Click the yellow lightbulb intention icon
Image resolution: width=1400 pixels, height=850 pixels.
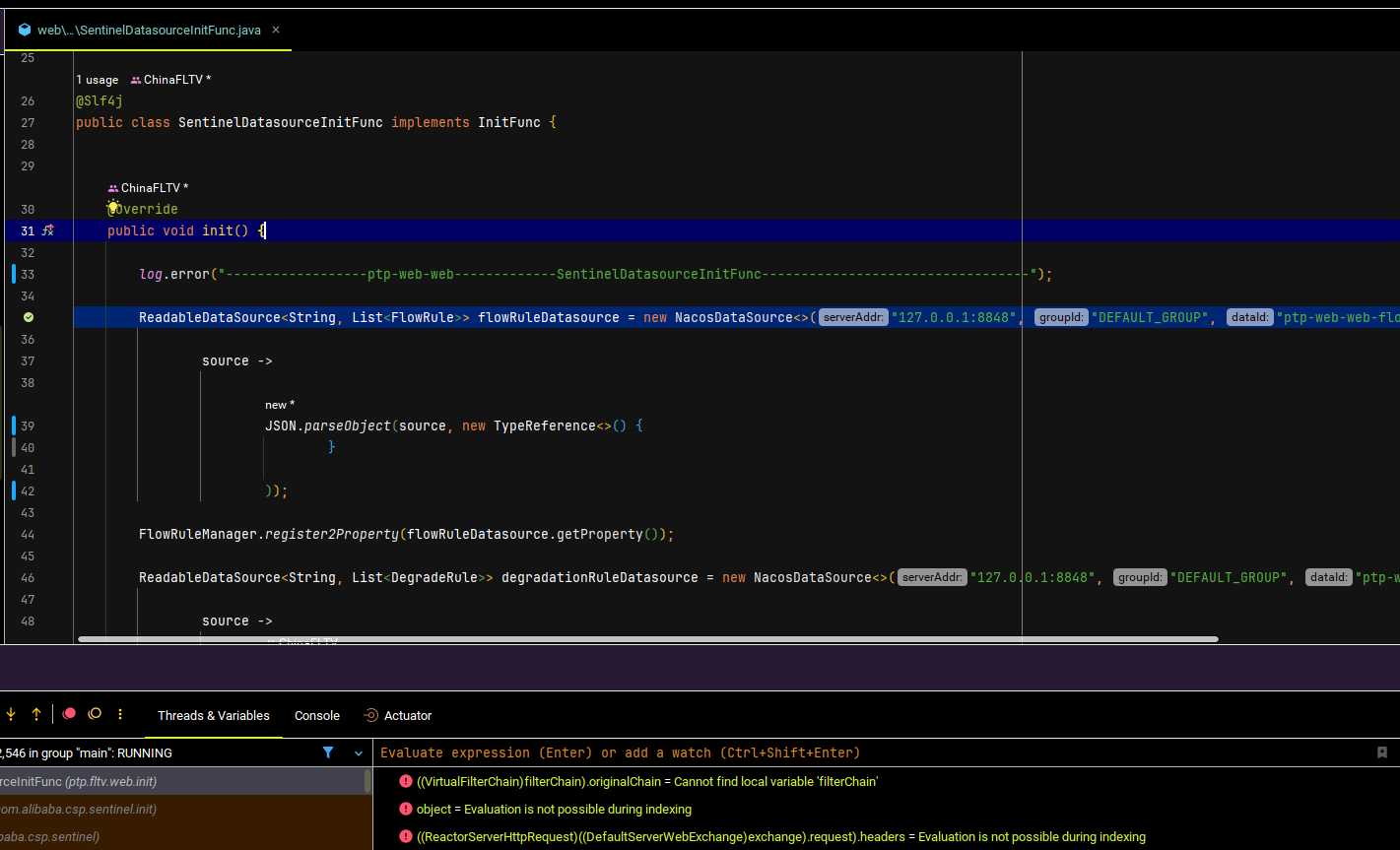113,207
